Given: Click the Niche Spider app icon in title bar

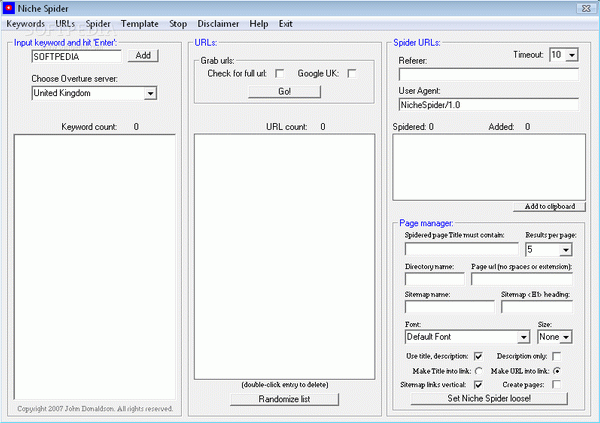Looking at the screenshot, I should click(x=8, y=8).
